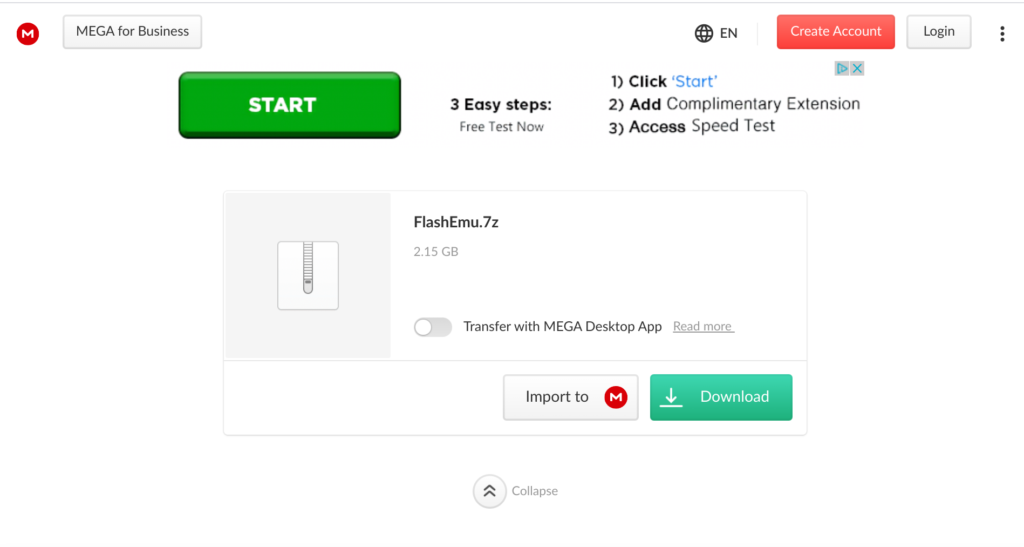
Task: Click the Login button
Action: pyautogui.click(x=938, y=32)
